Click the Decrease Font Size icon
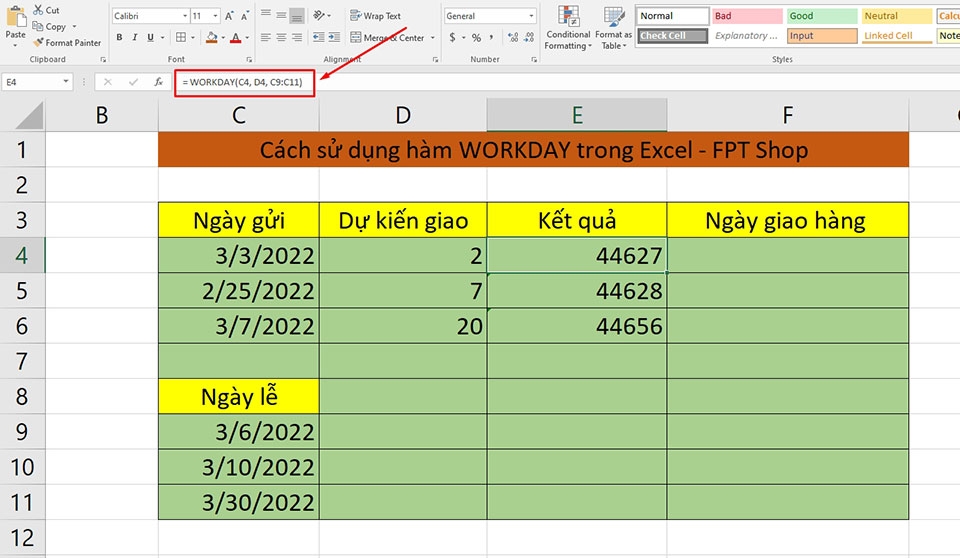This screenshot has width=960, height=558. [244, 16]
